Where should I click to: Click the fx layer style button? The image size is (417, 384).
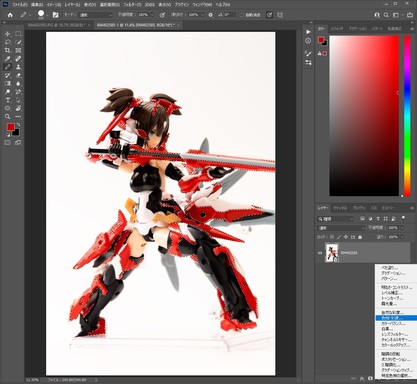[x=362, y=379]
